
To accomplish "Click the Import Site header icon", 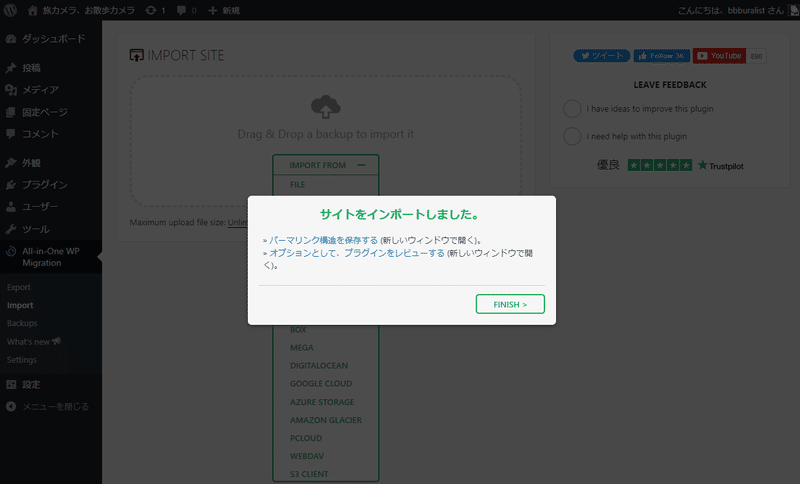I will click(136, 55).
